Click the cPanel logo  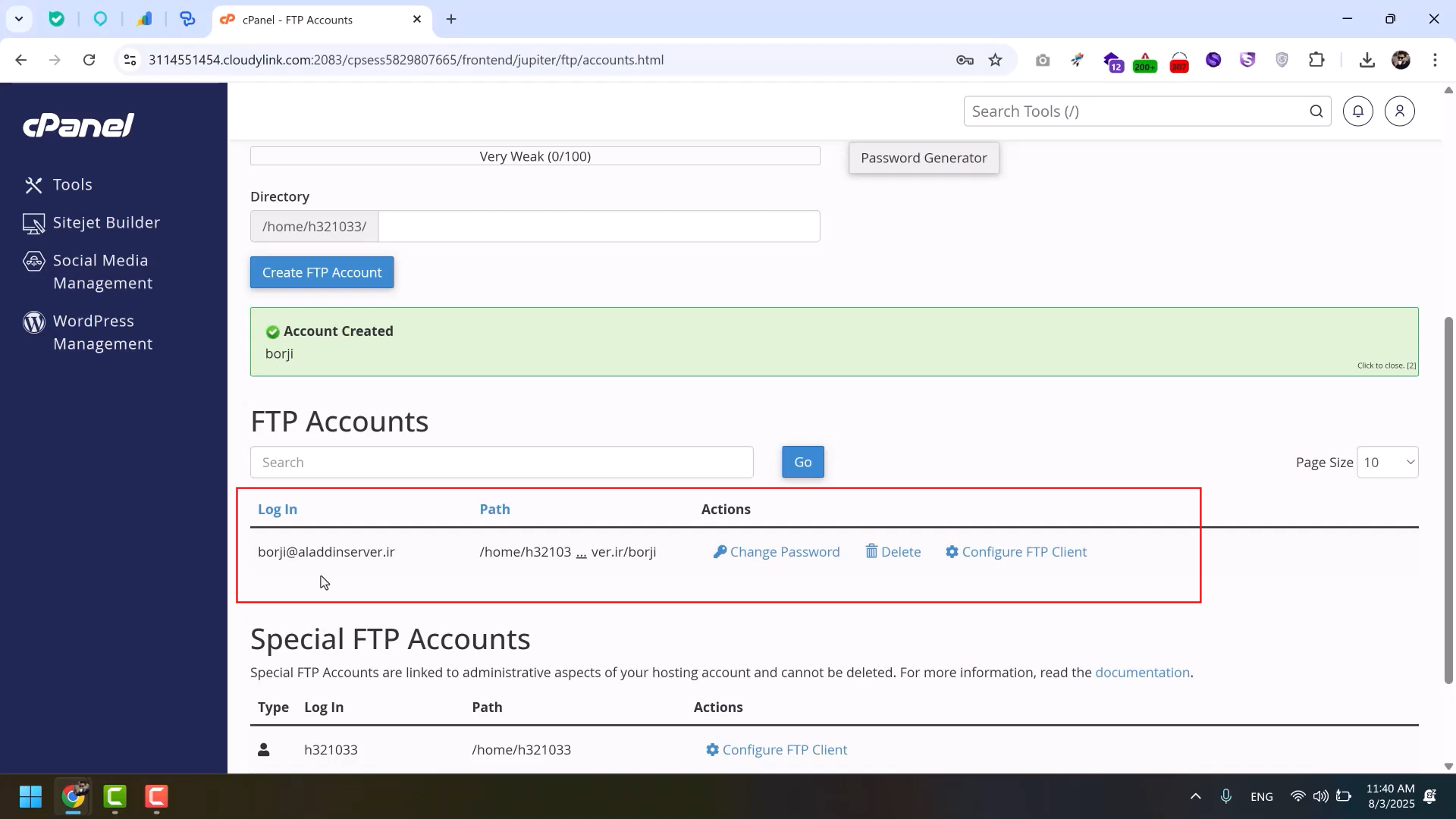tap(79, 125)
